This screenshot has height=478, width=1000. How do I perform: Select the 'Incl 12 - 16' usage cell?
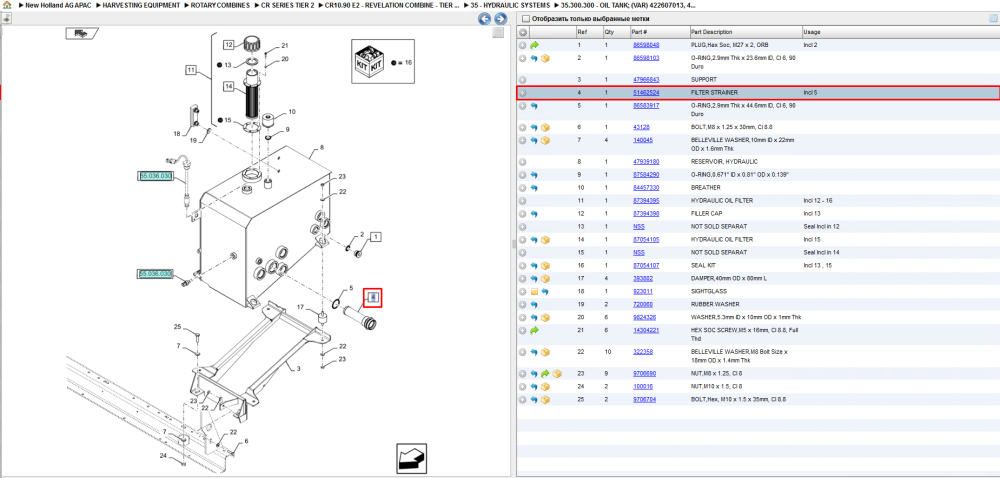(818, 201)
